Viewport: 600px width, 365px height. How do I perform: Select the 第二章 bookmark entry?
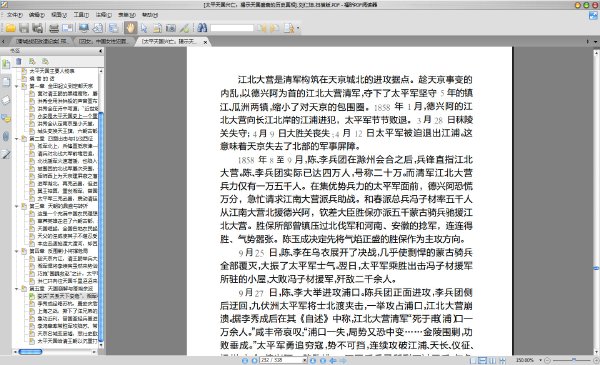[61, 139]
